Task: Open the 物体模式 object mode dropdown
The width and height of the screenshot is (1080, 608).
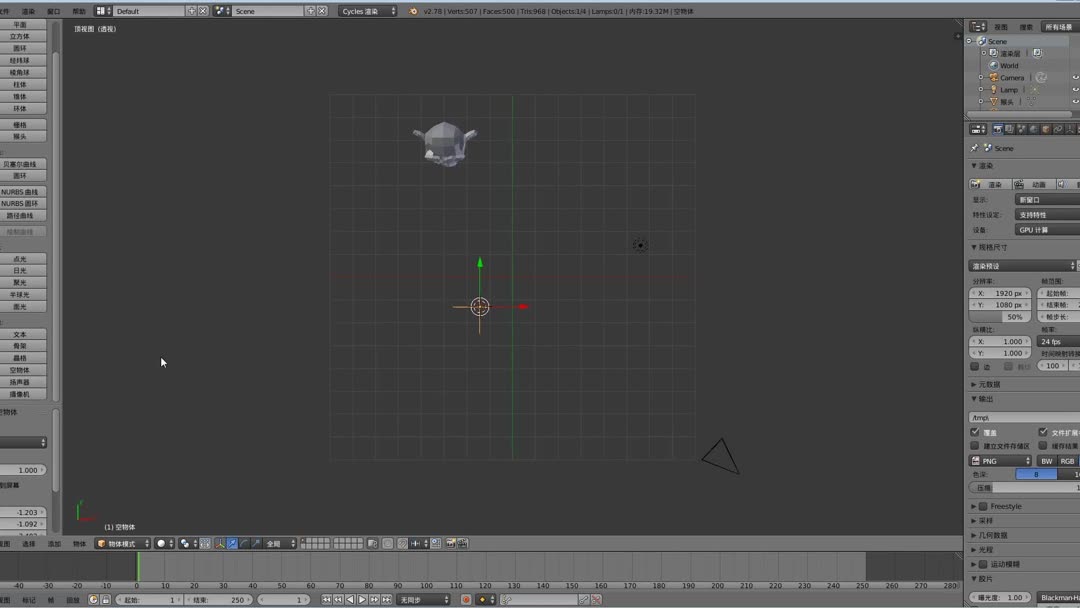Action: point(120,543)
